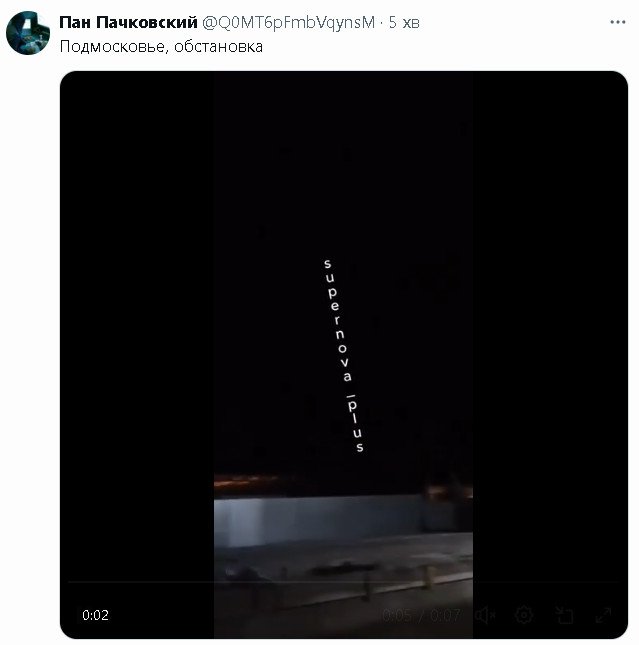
Task: Enable picture-in-picture for the video
Action: click(x=564, y=615)
